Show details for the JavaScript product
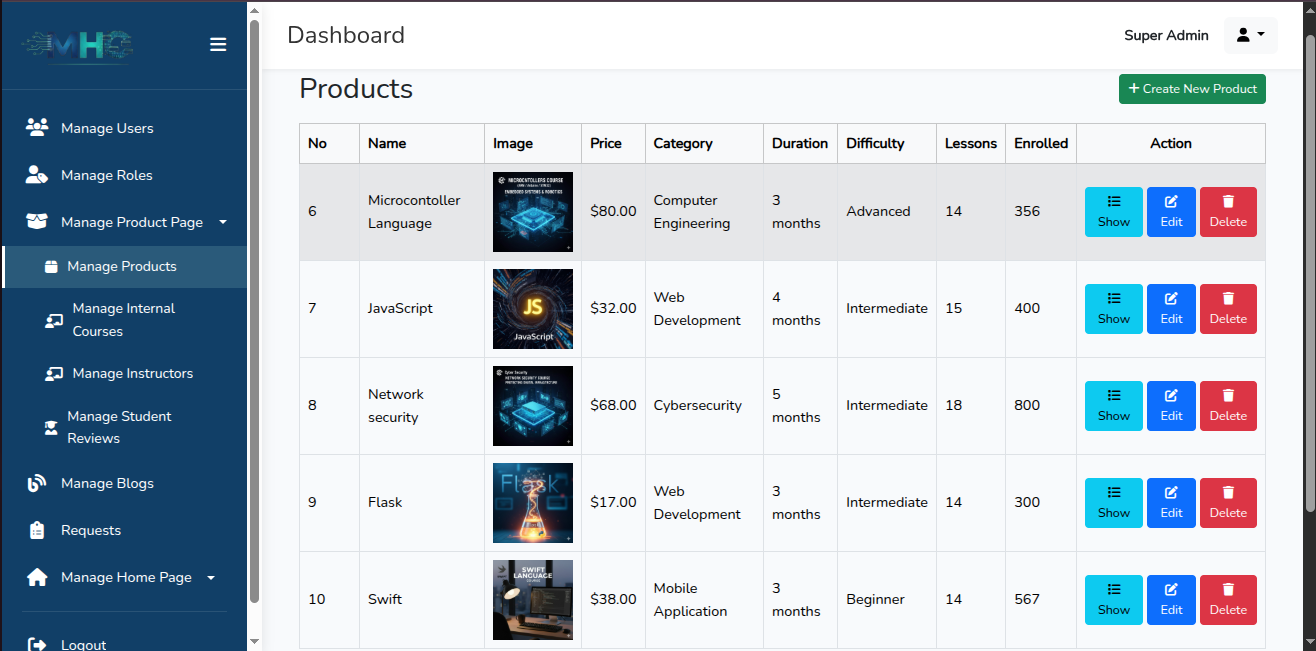Viewport: 1316px width, 651px height. pos(1113,309)
